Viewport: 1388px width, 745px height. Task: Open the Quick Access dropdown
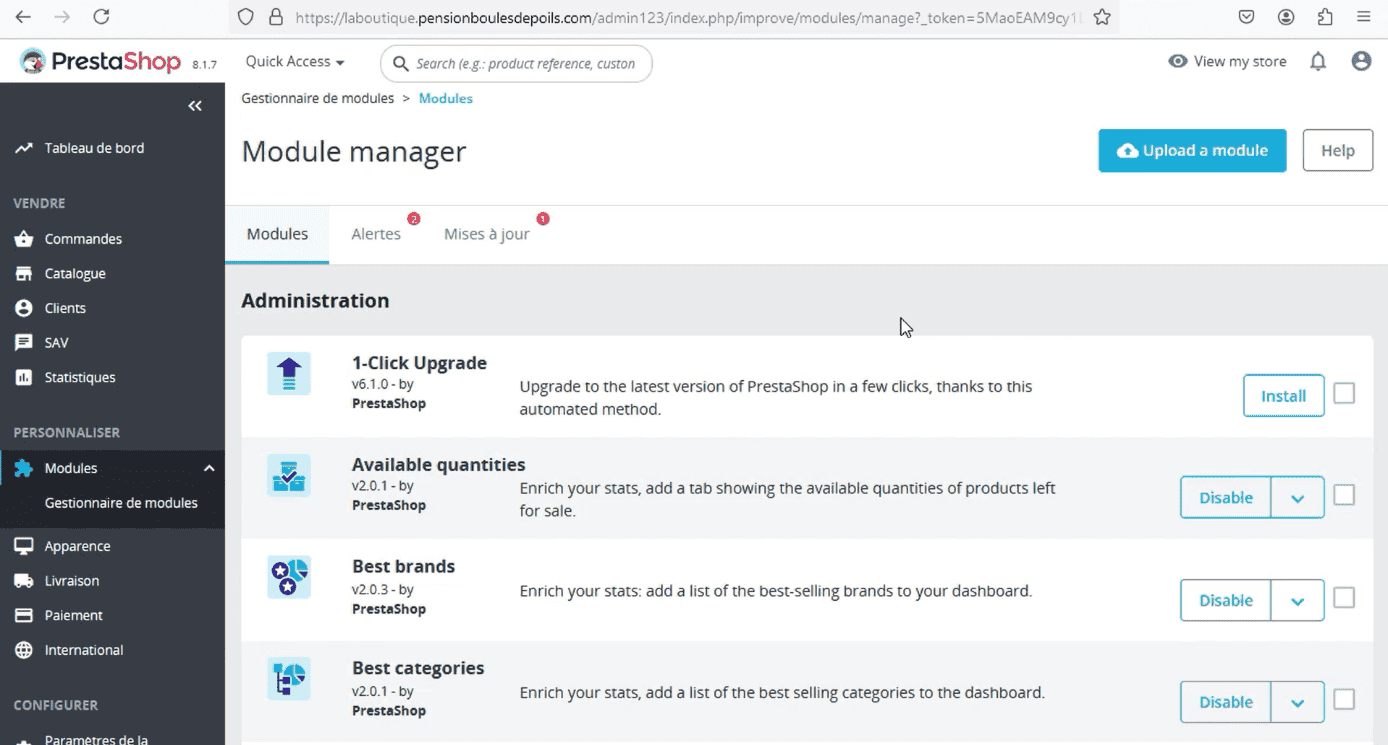click(x=295, y=62)
